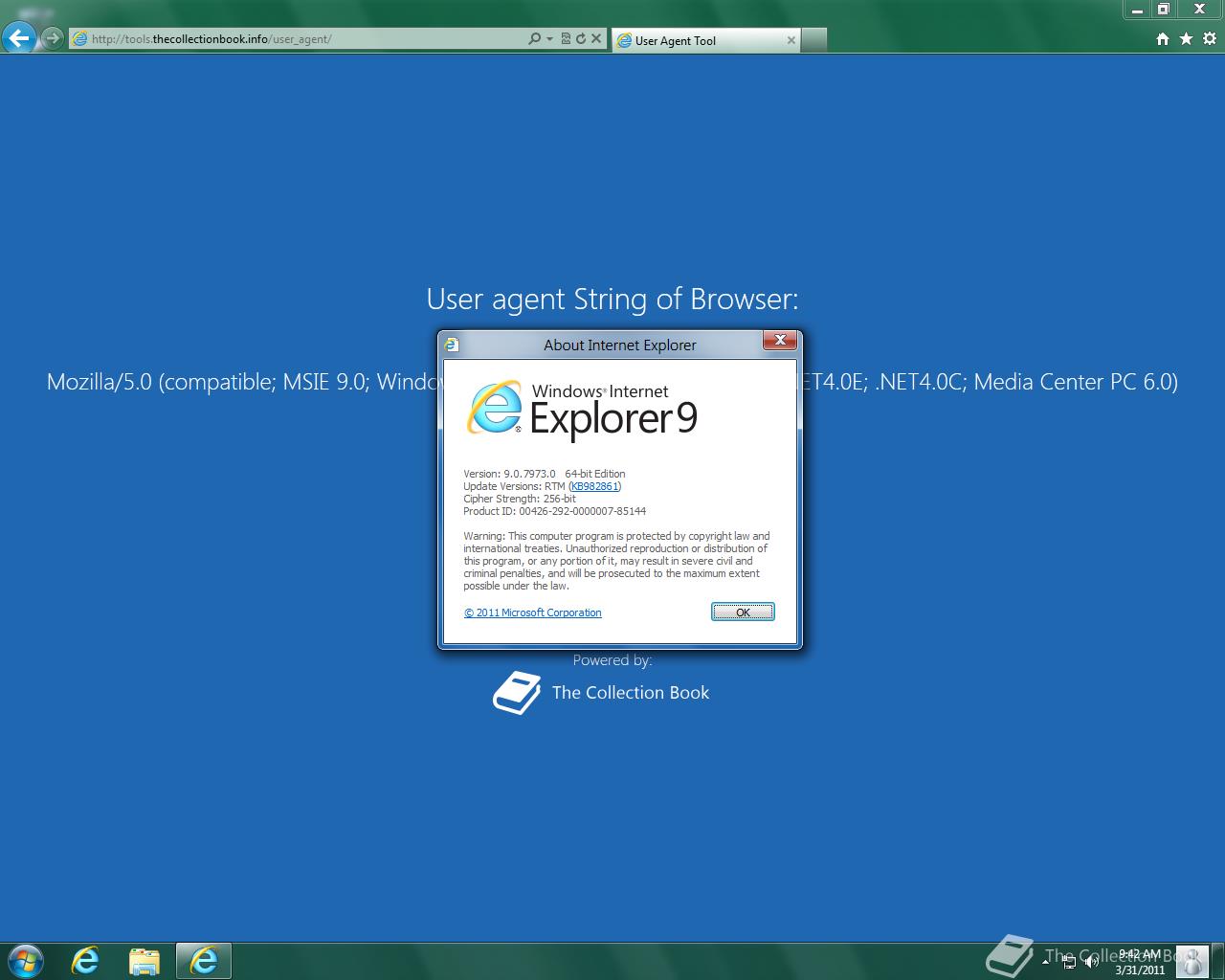Minimize the Internet Explorer window

point(1137,10)
